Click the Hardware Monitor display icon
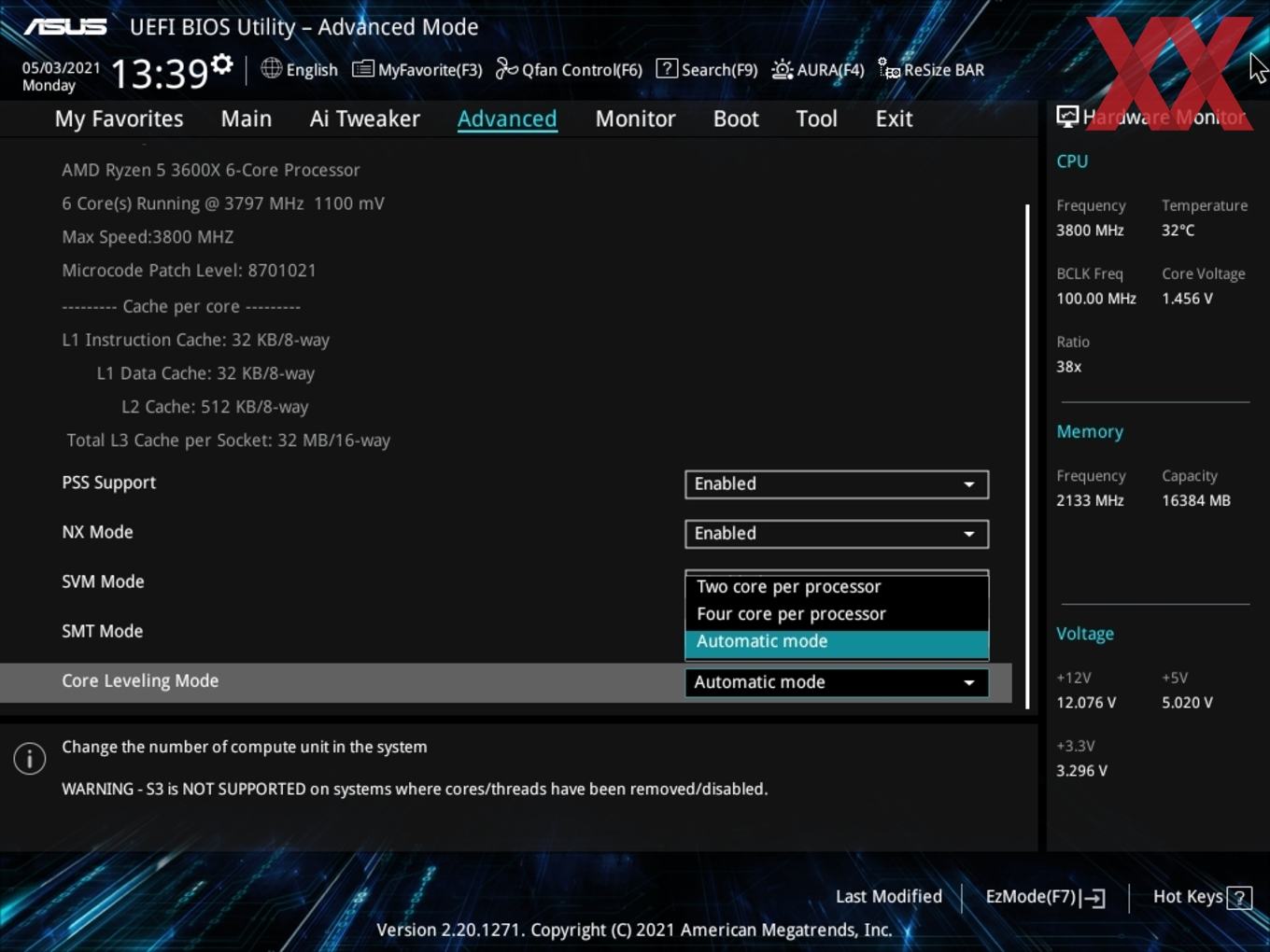This screenshot has width=1270, height=952. pyautogui.click(x=1067, y=117)
